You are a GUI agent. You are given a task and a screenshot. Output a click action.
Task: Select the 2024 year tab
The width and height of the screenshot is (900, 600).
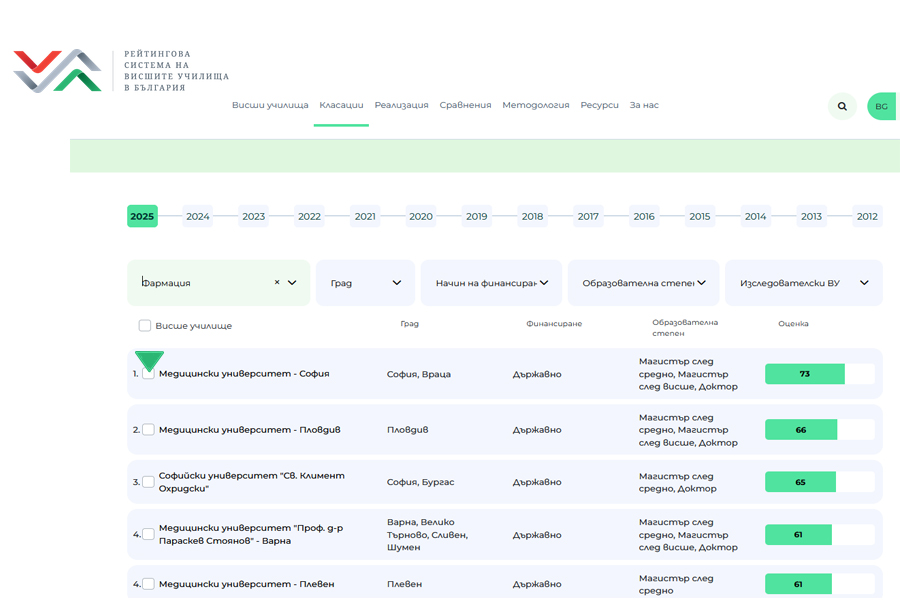pos(198,217)
